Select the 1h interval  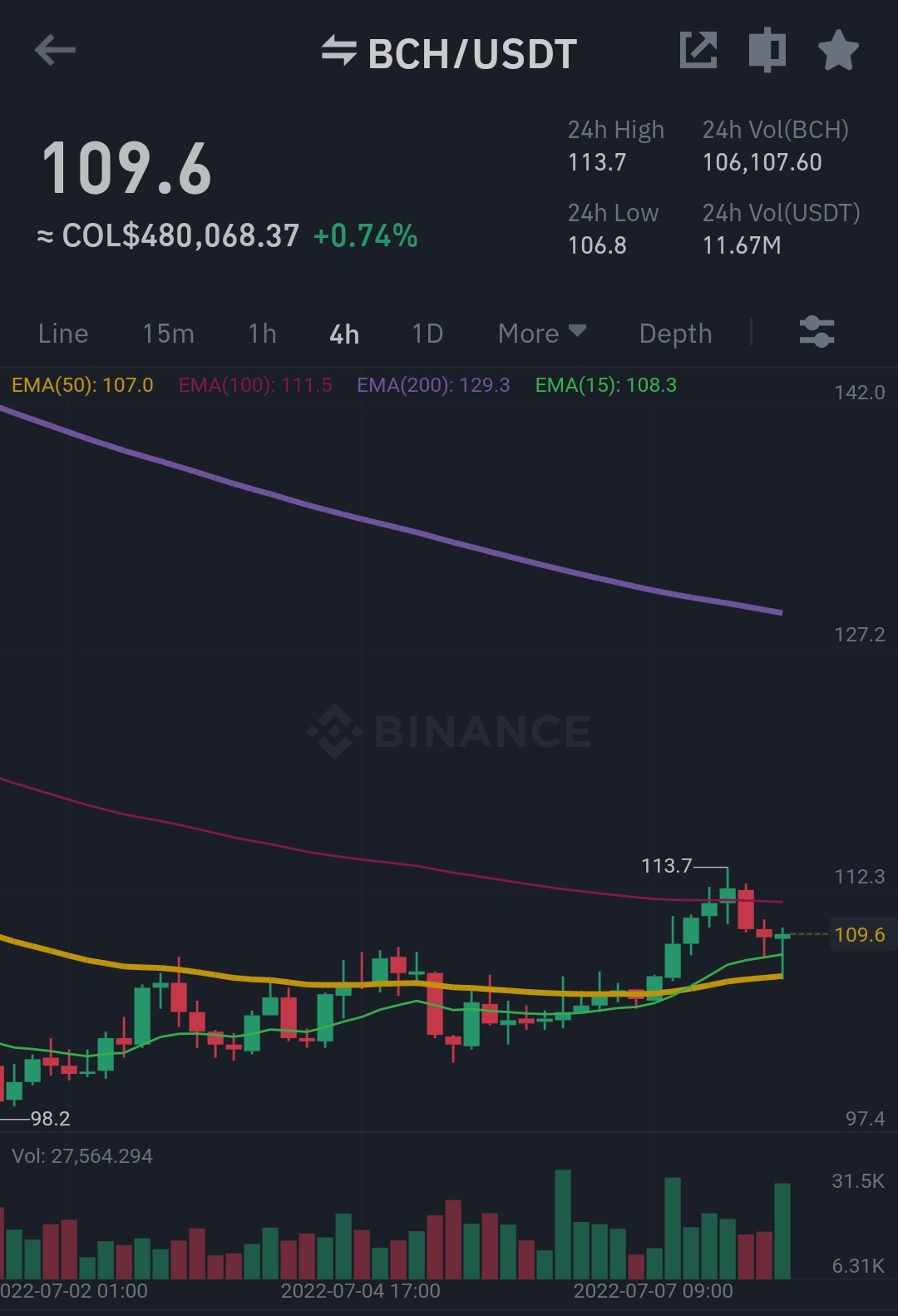tap(262, 334)
